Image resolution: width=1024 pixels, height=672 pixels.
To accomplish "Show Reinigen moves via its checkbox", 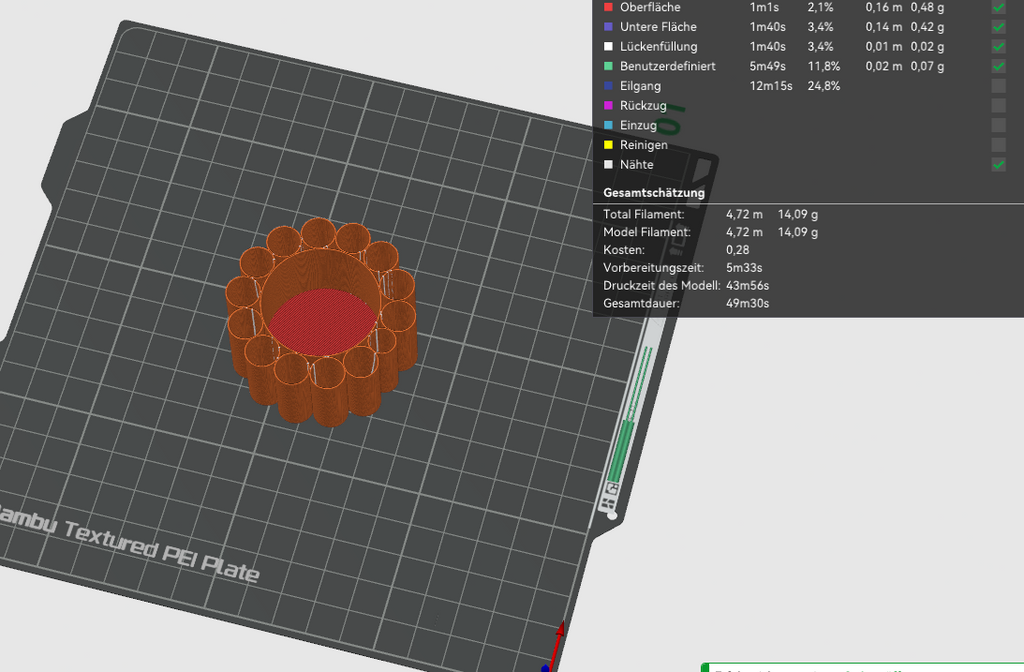I will tap(999, 144).
